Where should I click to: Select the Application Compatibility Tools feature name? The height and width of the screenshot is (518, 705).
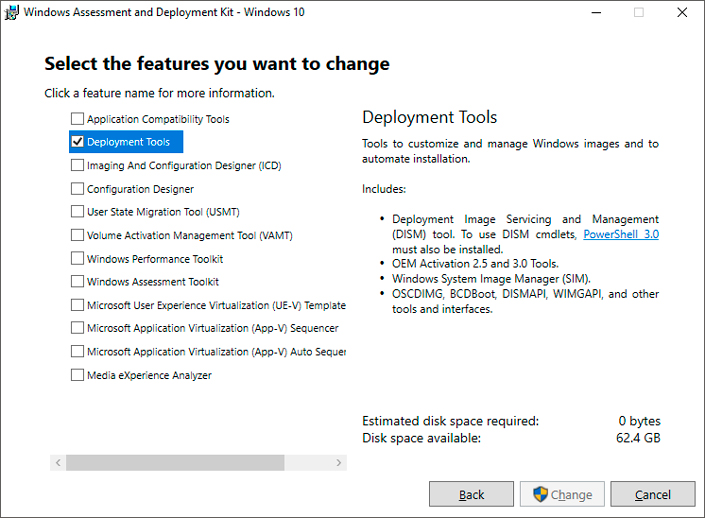pos(158,119)
